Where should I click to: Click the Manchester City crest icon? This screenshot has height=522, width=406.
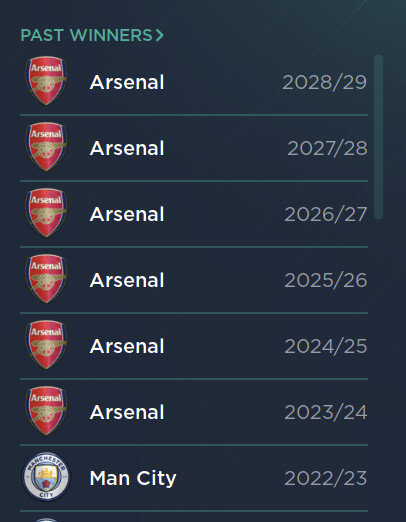coord(46,477)
